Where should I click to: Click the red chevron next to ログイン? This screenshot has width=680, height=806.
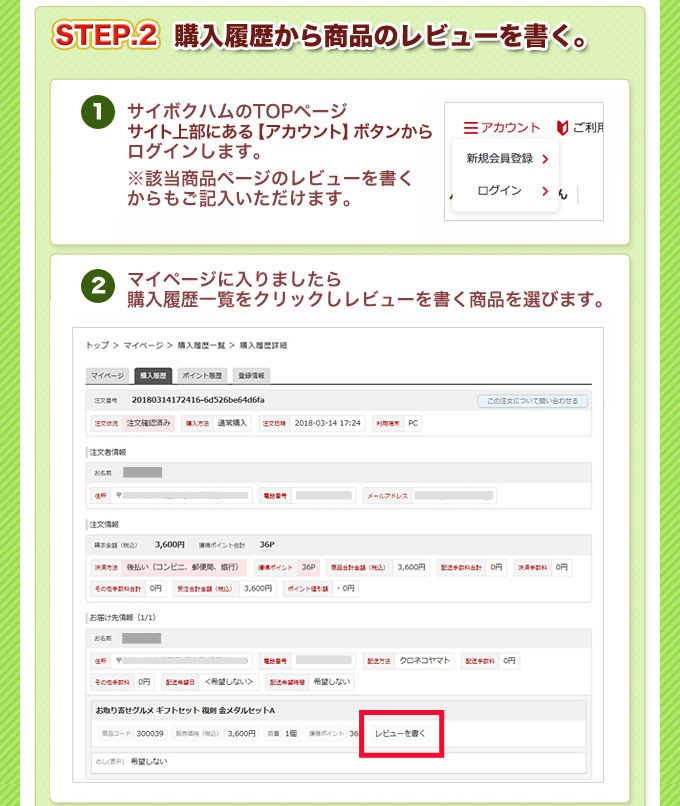545,191
